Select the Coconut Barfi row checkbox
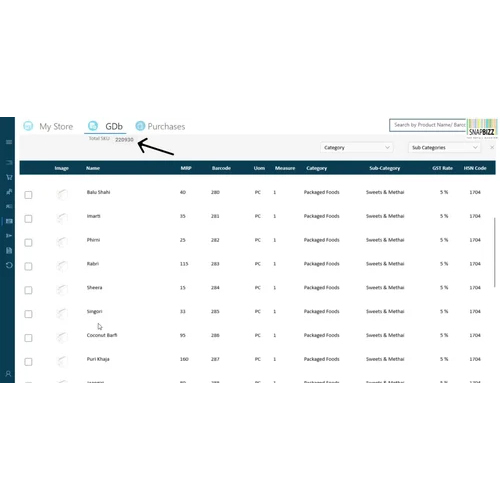The image size is (500, 500). tap(28, 338)
